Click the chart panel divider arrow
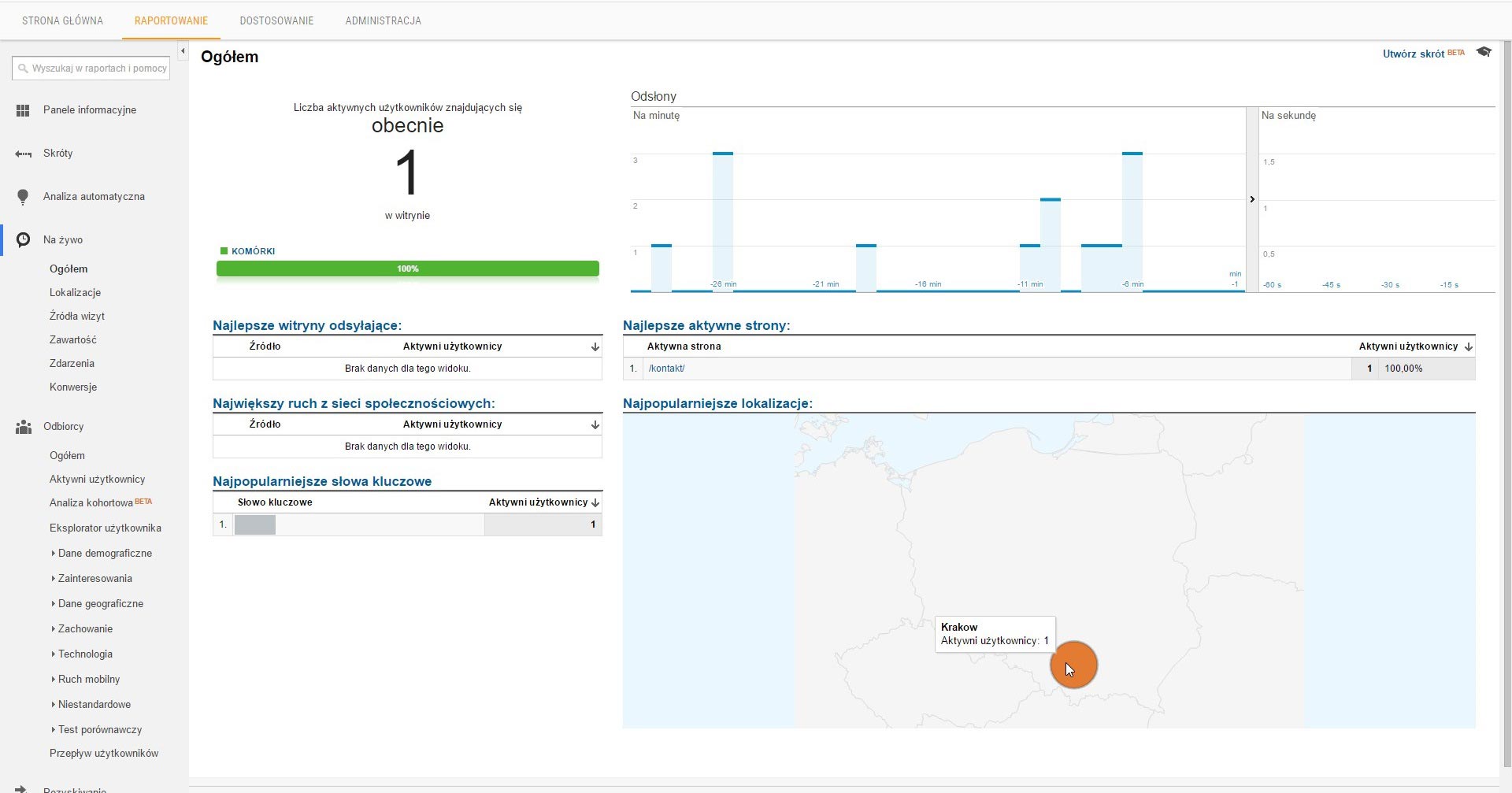1512x793 pixels. [1252, 199]
